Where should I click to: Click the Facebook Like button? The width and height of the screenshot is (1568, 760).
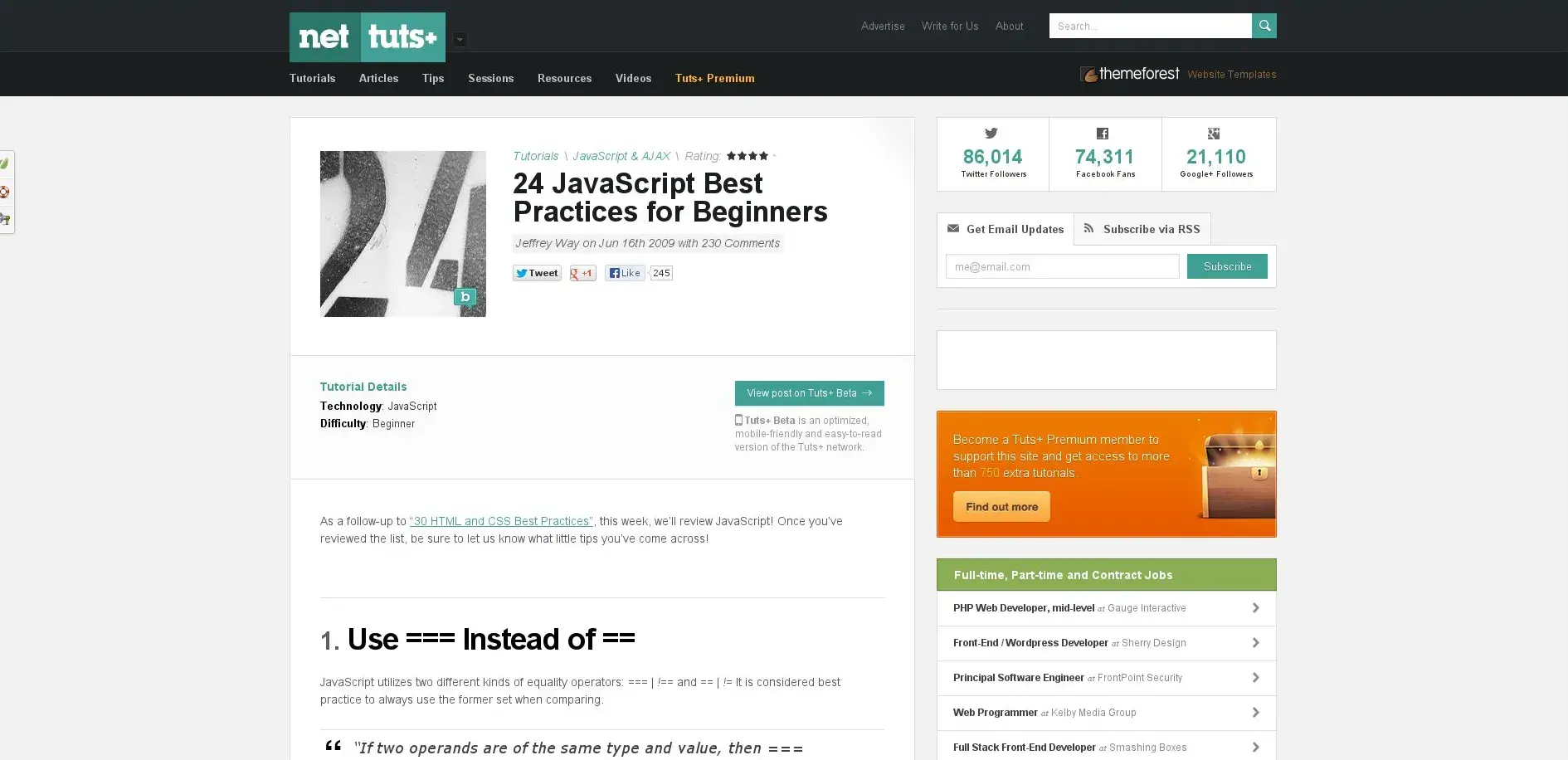tap(625, 273)
